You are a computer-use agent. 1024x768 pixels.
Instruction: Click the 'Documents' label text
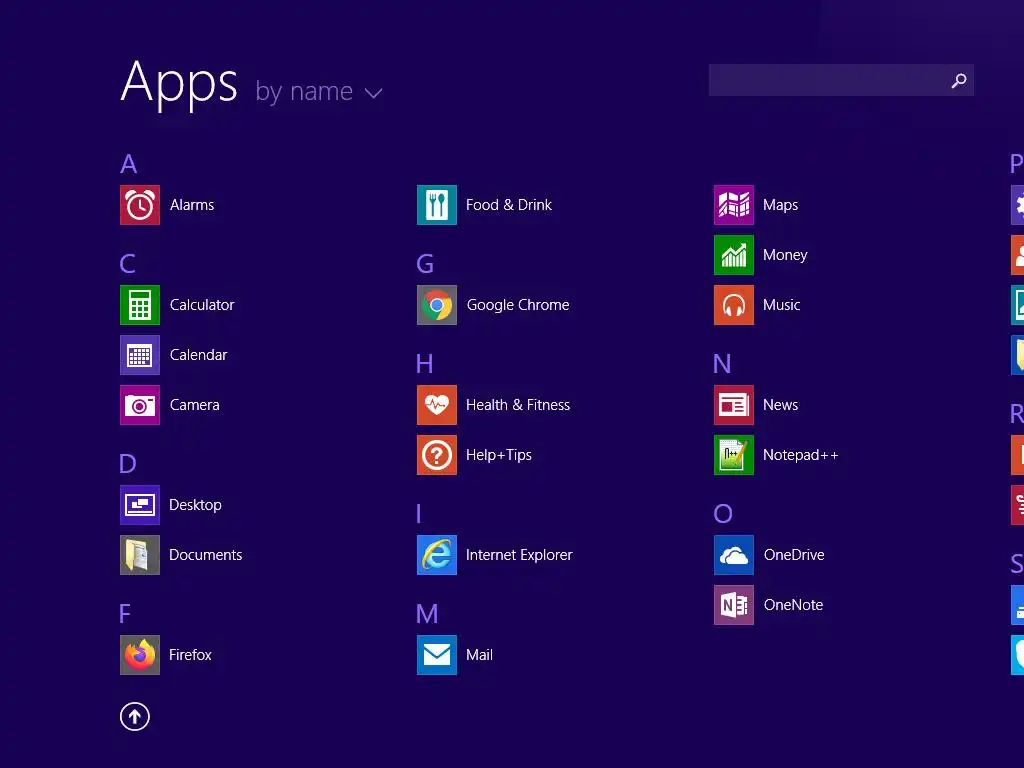[x=206, y=555]
